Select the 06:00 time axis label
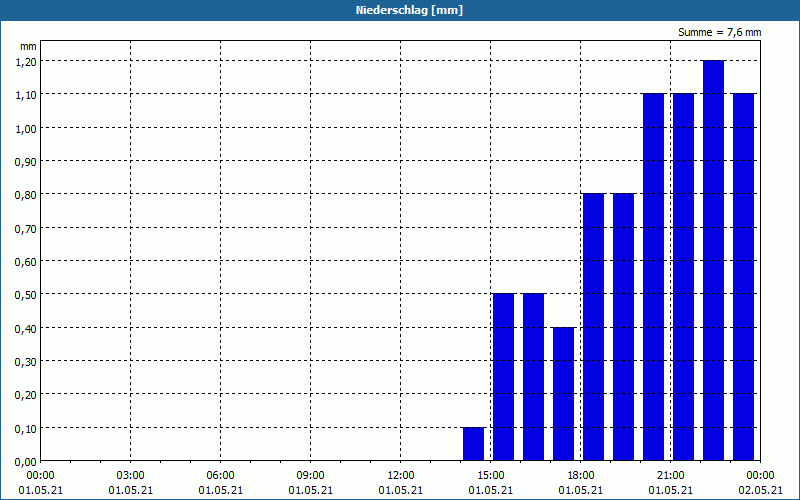This screenshot has width=800, height=500. [x=220, y=476]
